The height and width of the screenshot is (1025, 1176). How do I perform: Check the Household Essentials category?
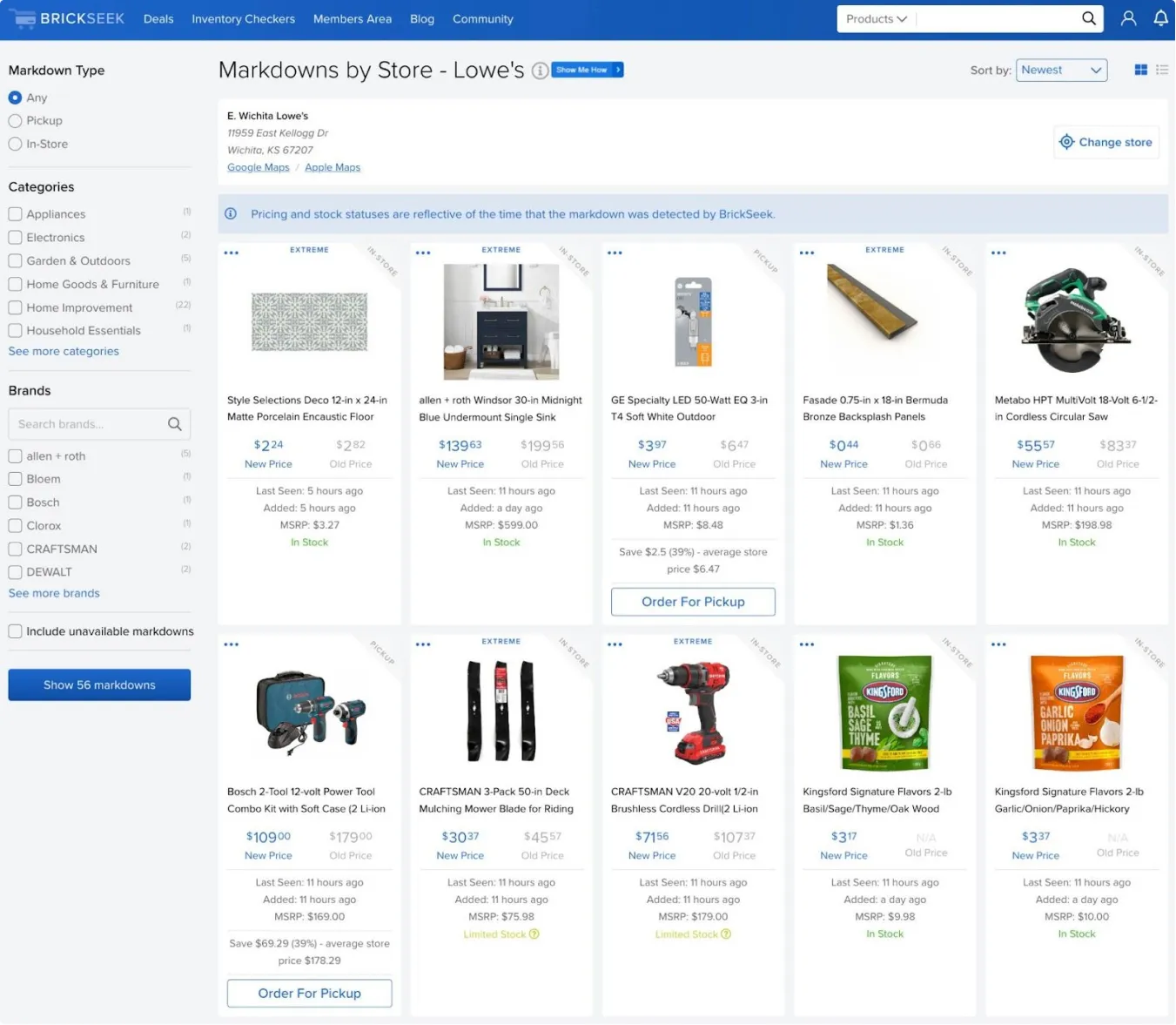point(15,331)
